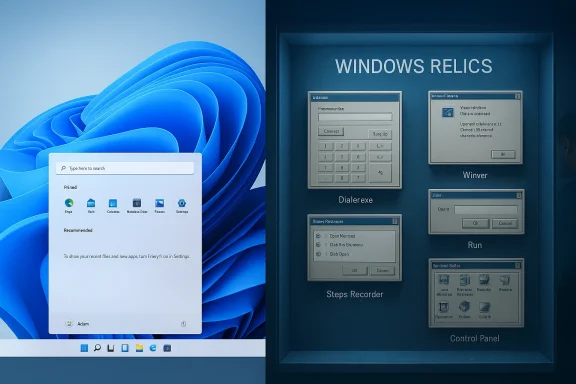Open Search magnifier on the taskbar
This screenshot has height=384, width=576.
point(97,348)
